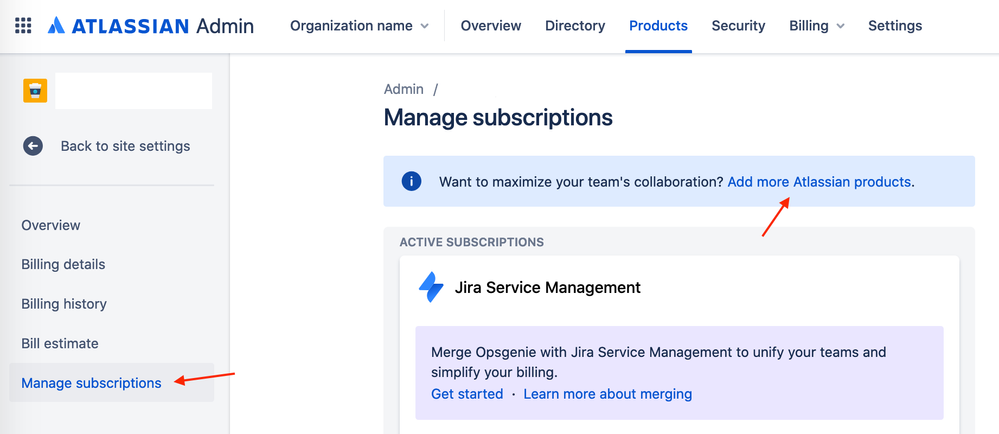Open Learn more about merging link
999x434 pixels.
(607, 394)
